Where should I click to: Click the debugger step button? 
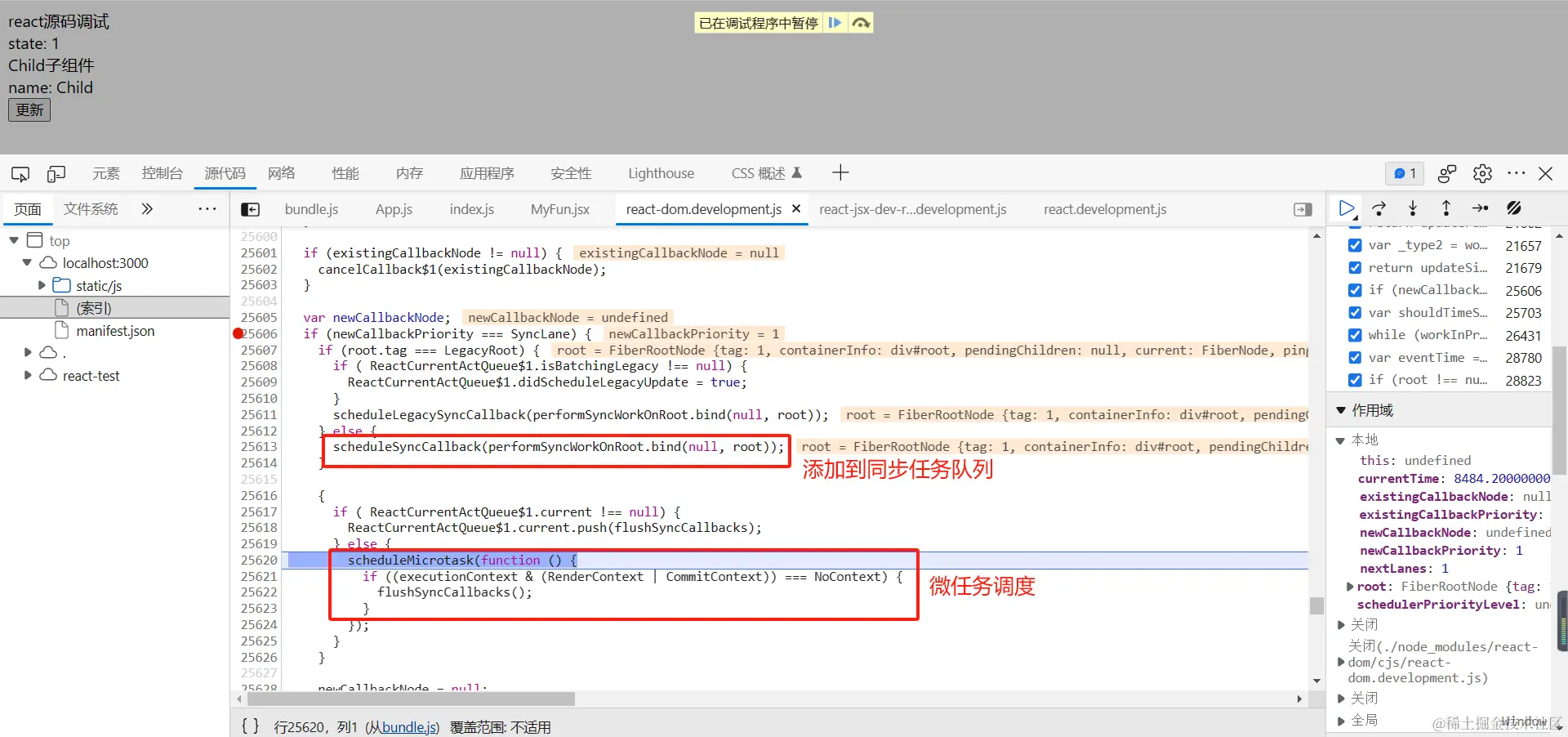(x=1480, y=208)
